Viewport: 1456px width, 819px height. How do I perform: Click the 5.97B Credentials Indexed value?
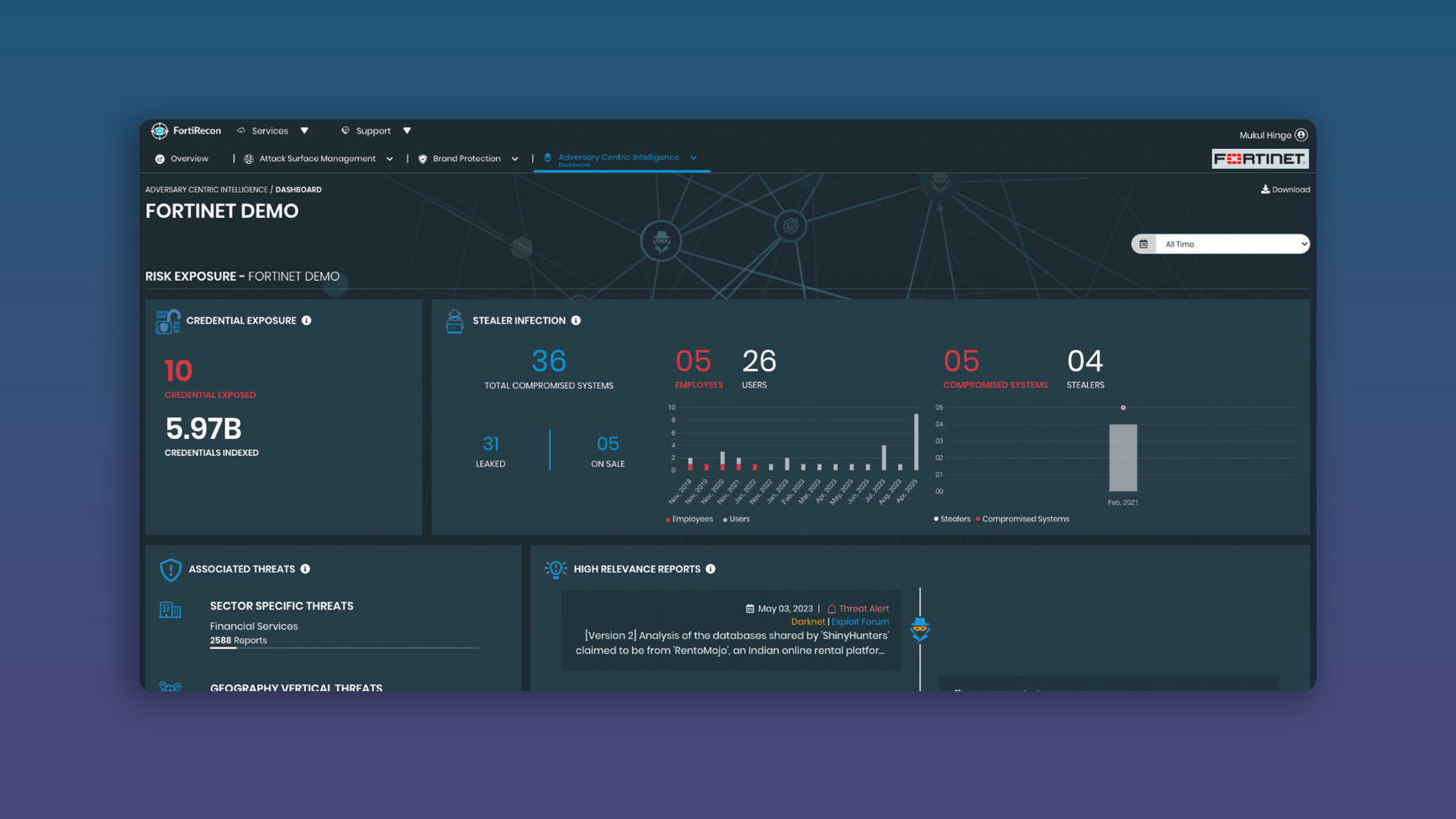[203, 429]
